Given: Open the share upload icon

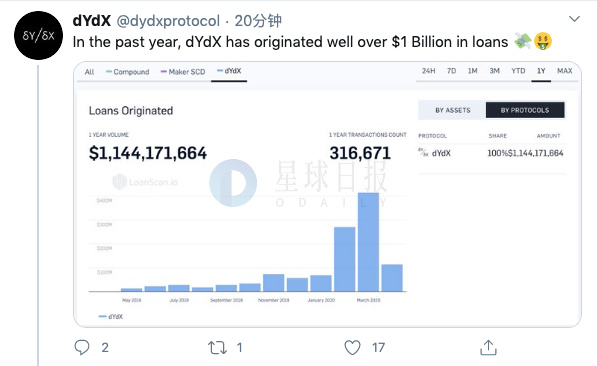Looking at the screenshot, I should (488, 347).
